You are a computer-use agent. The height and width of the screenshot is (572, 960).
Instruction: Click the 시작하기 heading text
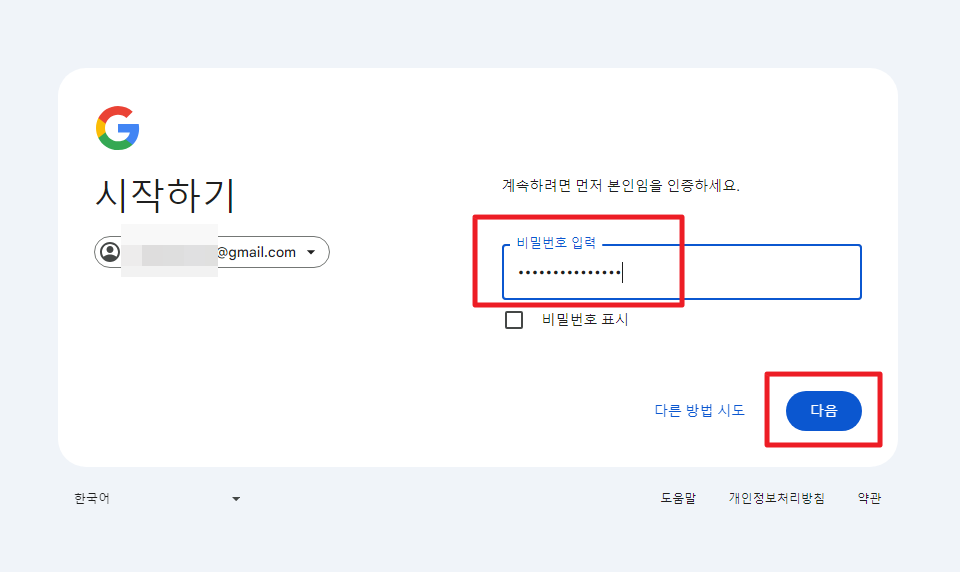[x=165, y=195]
